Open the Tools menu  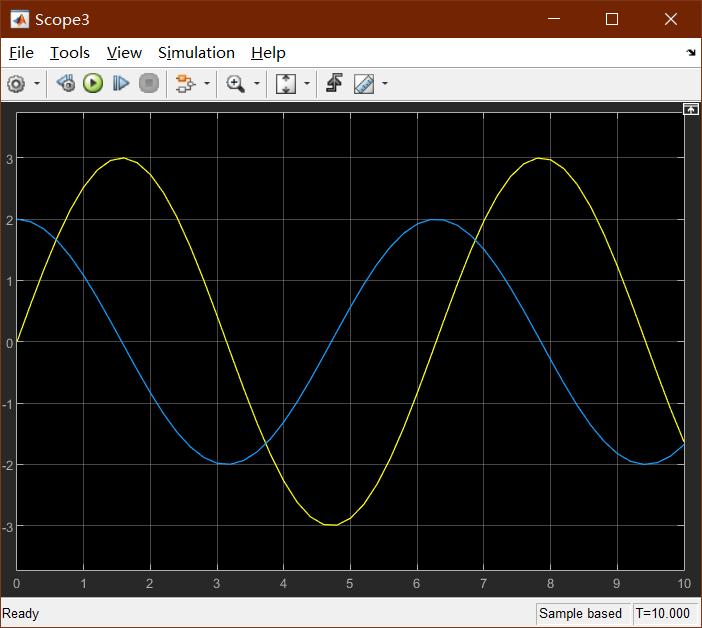pyautogui.click(x=70, y=53)
